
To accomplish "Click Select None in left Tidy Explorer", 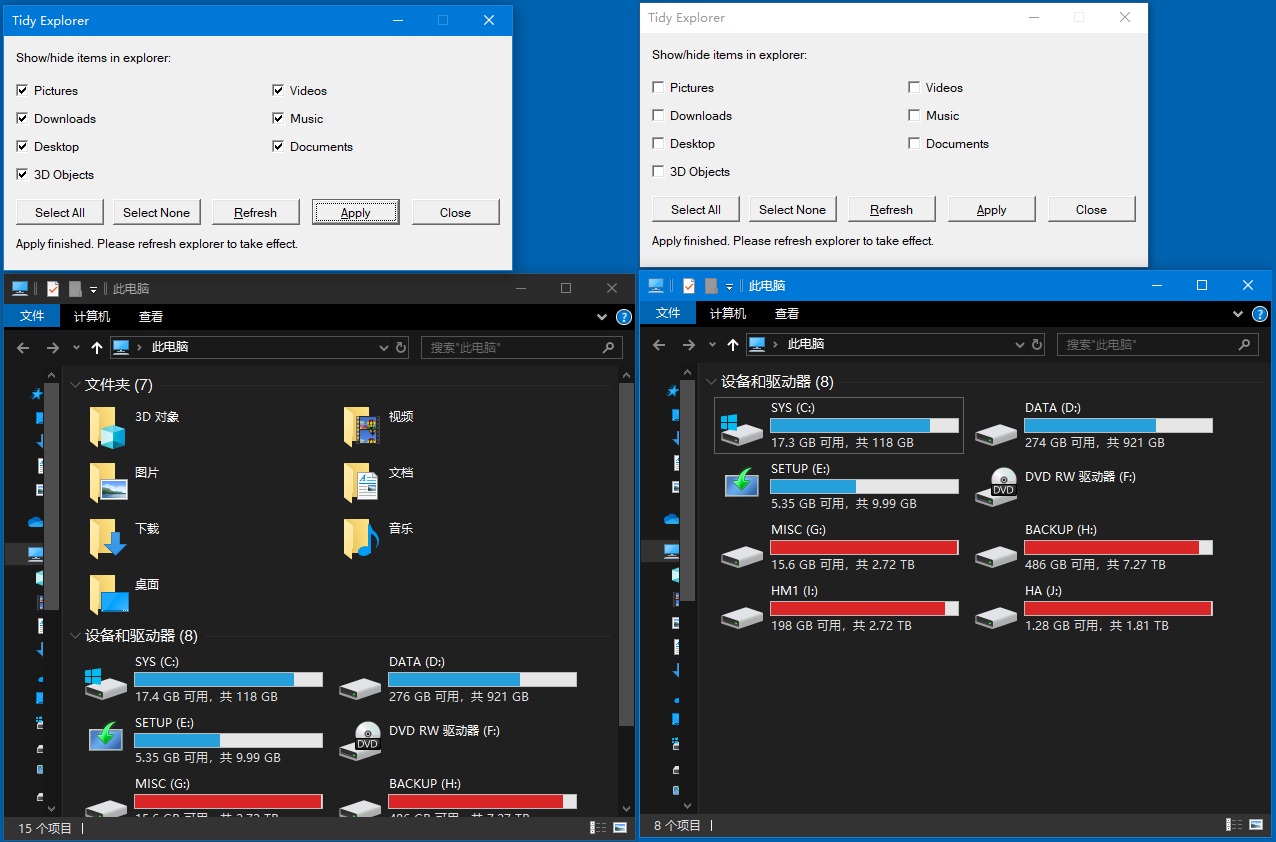I will pos(156,212).
